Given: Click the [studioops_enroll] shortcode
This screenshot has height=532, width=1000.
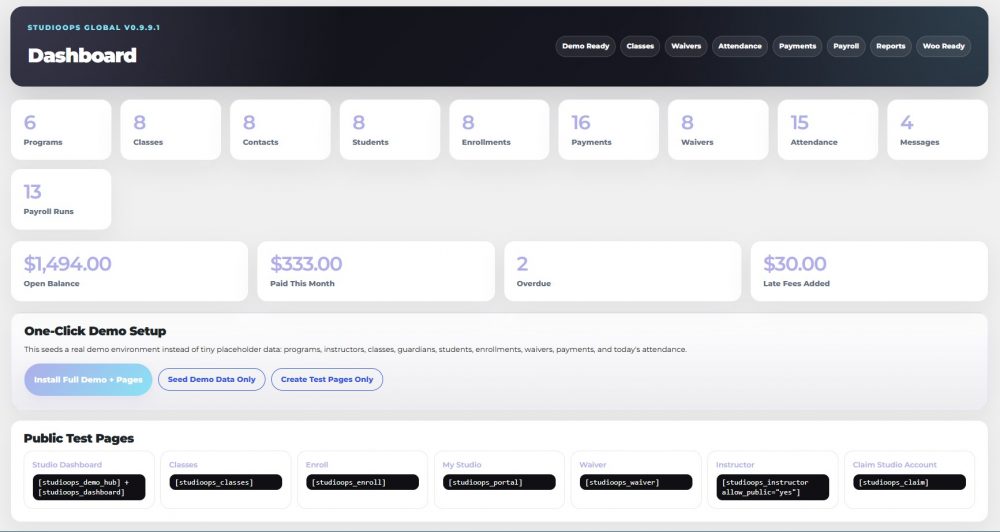Looking at the screenshot, I should click(362, 482).
